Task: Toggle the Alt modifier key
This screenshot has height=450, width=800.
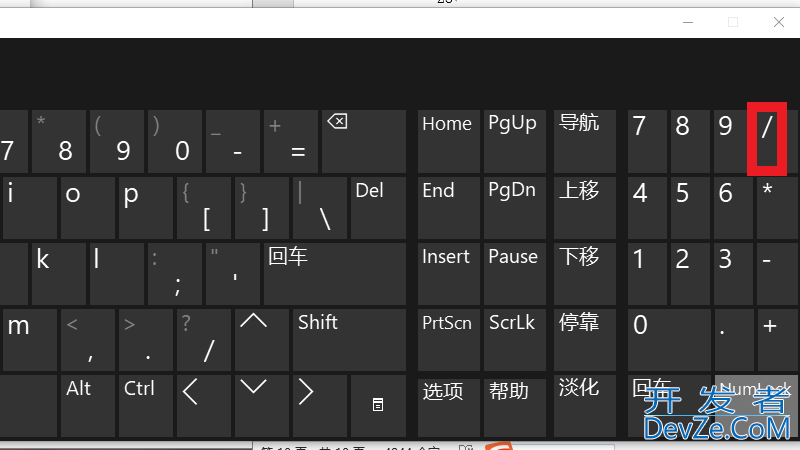Action: coord(88,406)
